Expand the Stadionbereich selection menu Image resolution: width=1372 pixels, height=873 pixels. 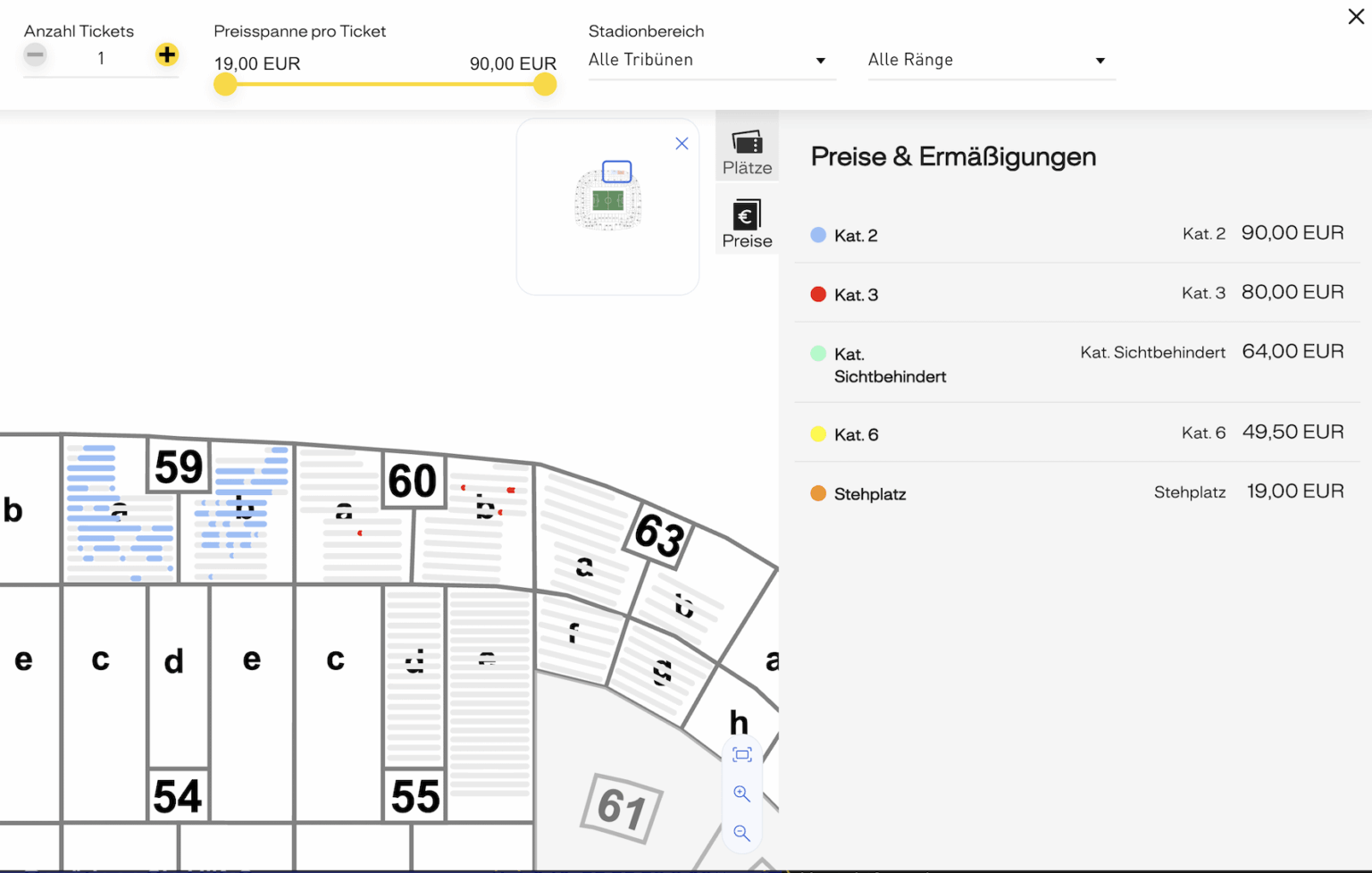pyautogui.click(x=819, y=60)
